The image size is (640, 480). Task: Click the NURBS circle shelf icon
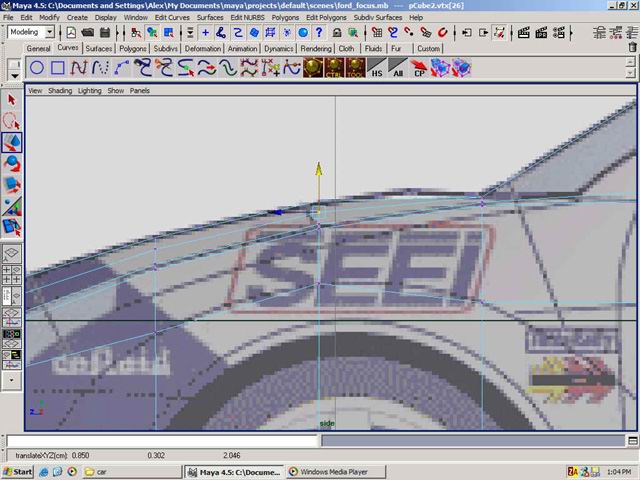point(37,68)
